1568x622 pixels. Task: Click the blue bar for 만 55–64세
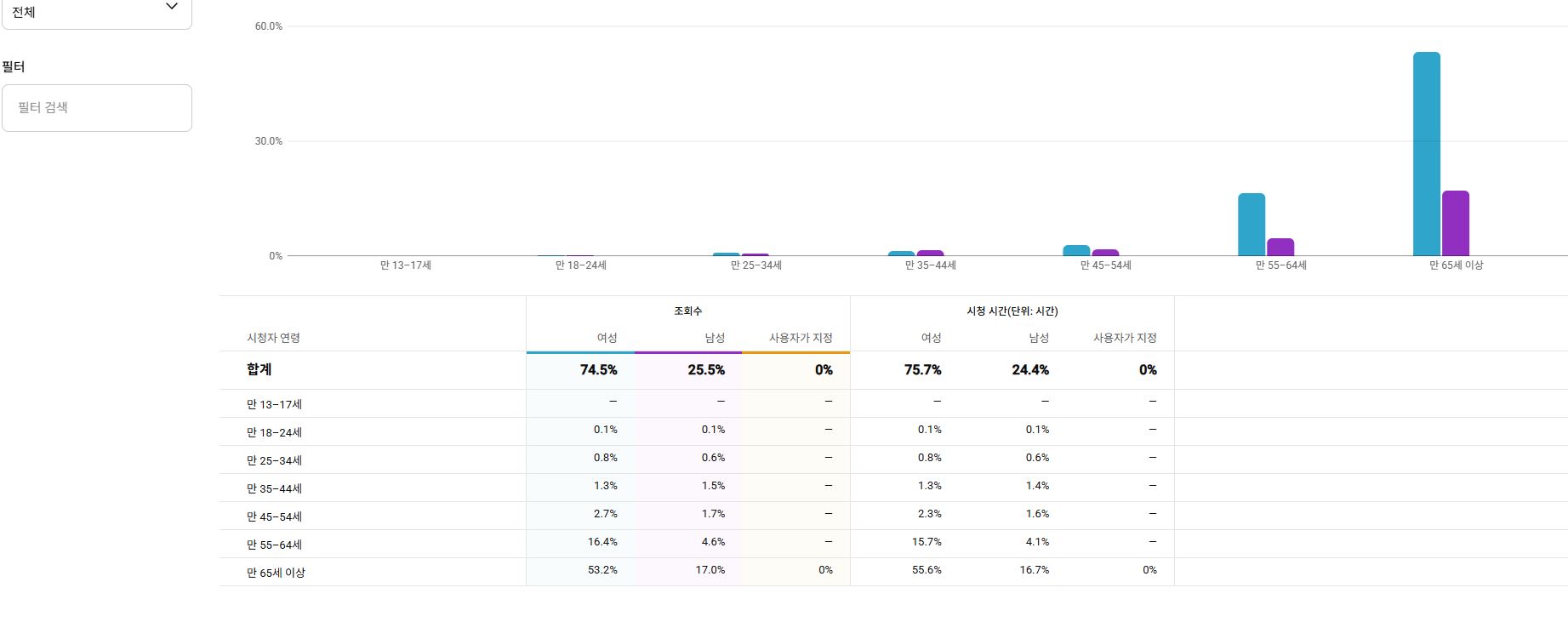click(1251, 225)
